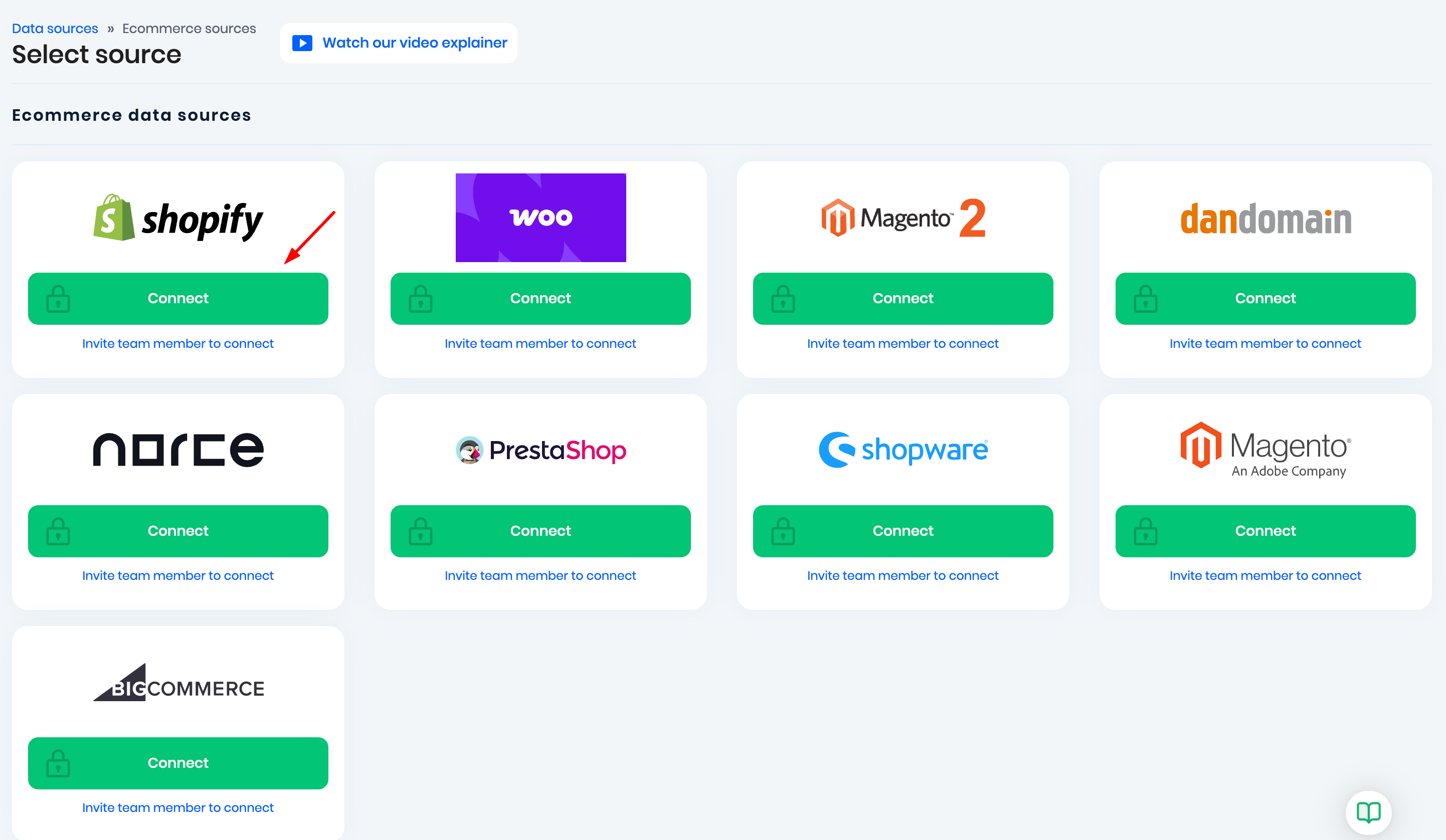This screenshot has height=840, width=1446.
Task: Connect the PrestaShop source
Action: pyautogui.click(x=540, y=531)
